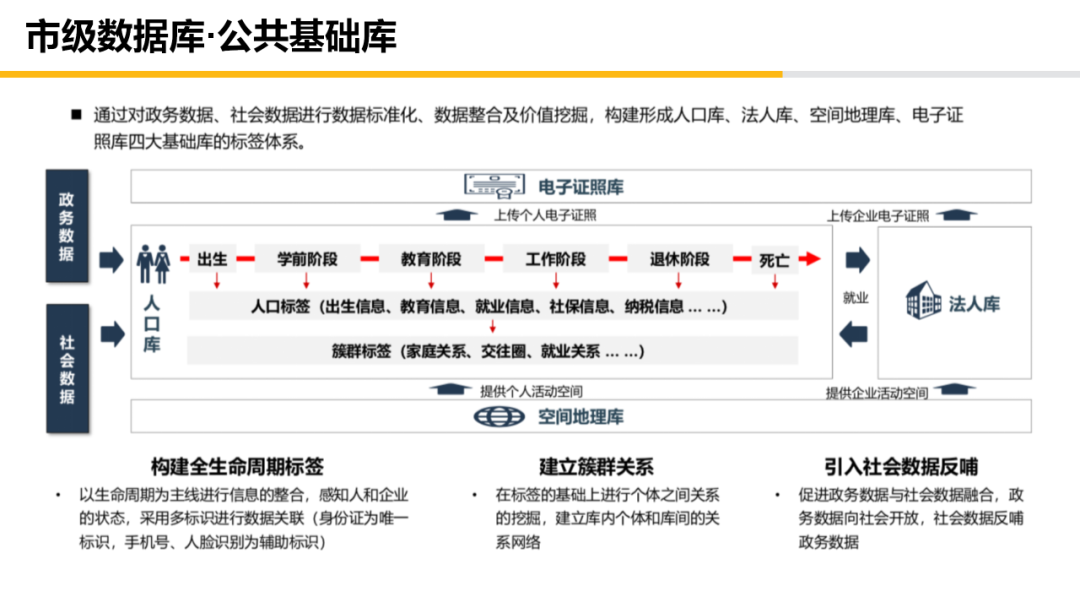Click the arrow beside 政务数据 box
Image resolution: width=1080 pixels, height=608 pixels.
[111, 260]
